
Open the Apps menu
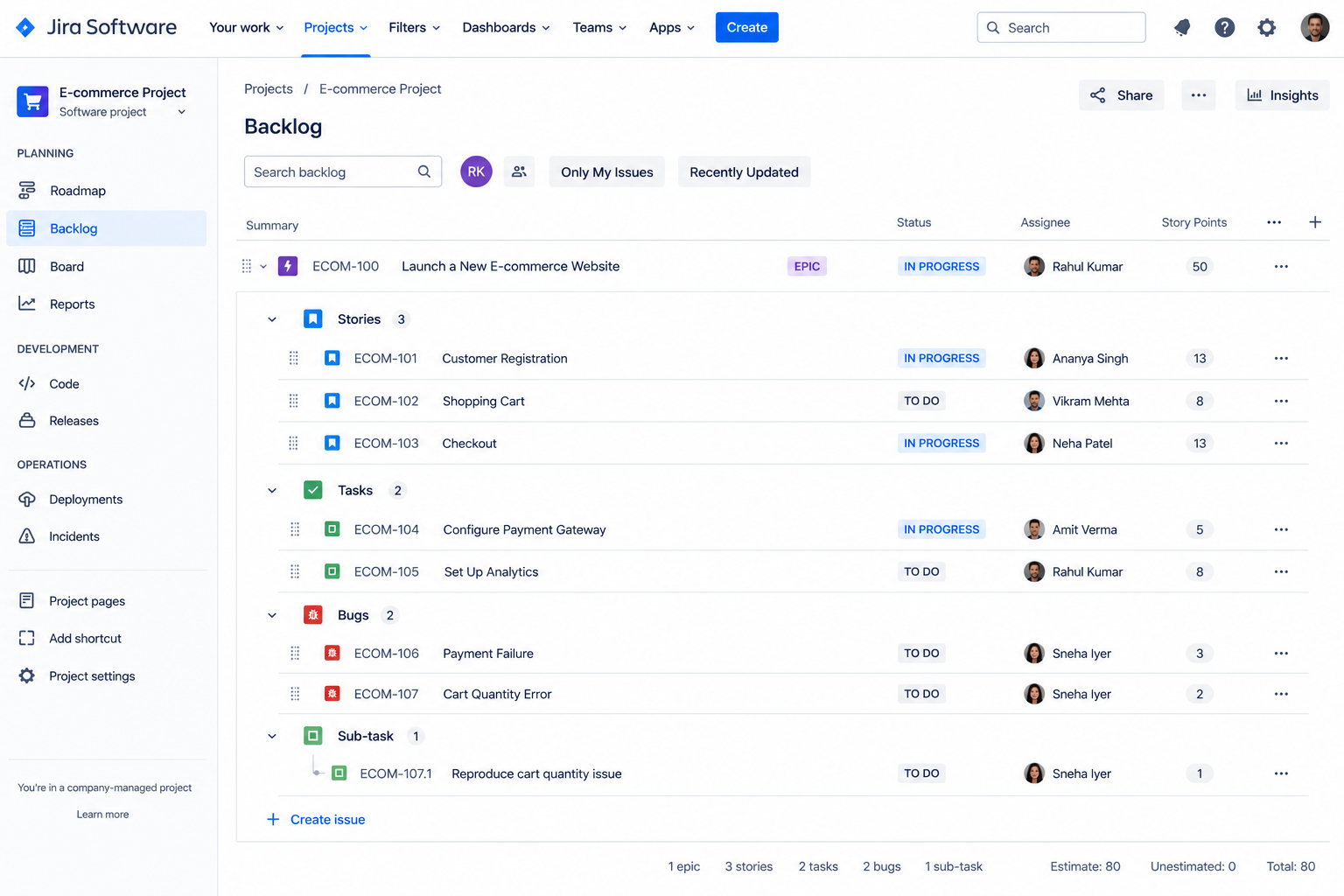point(672,27)
